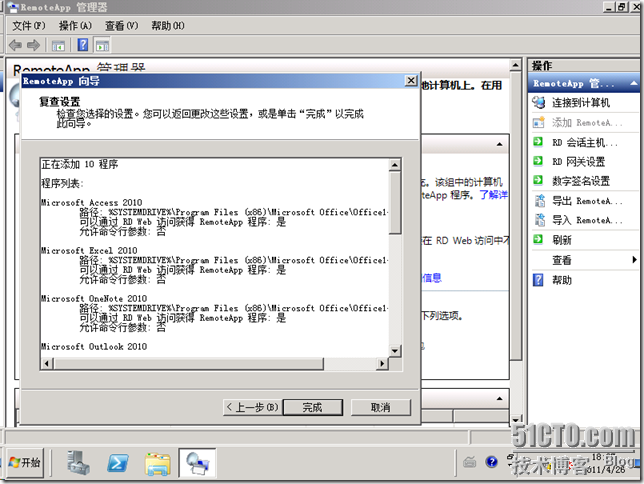
Task: Collapse the lower RemoteApp programs section arrow
Action: click(499, 399)
